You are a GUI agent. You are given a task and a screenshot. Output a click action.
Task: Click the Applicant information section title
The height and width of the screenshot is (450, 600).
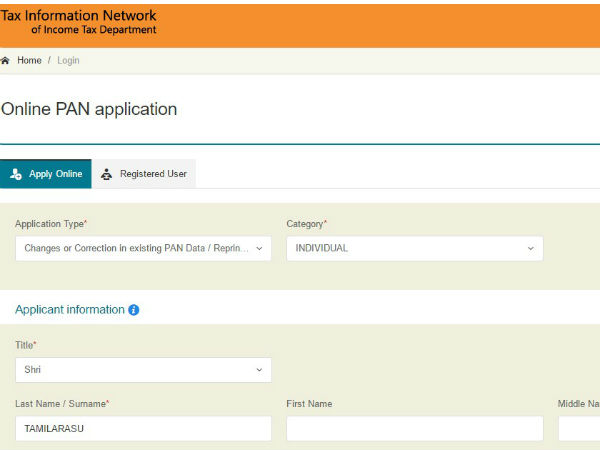[69, 310]
